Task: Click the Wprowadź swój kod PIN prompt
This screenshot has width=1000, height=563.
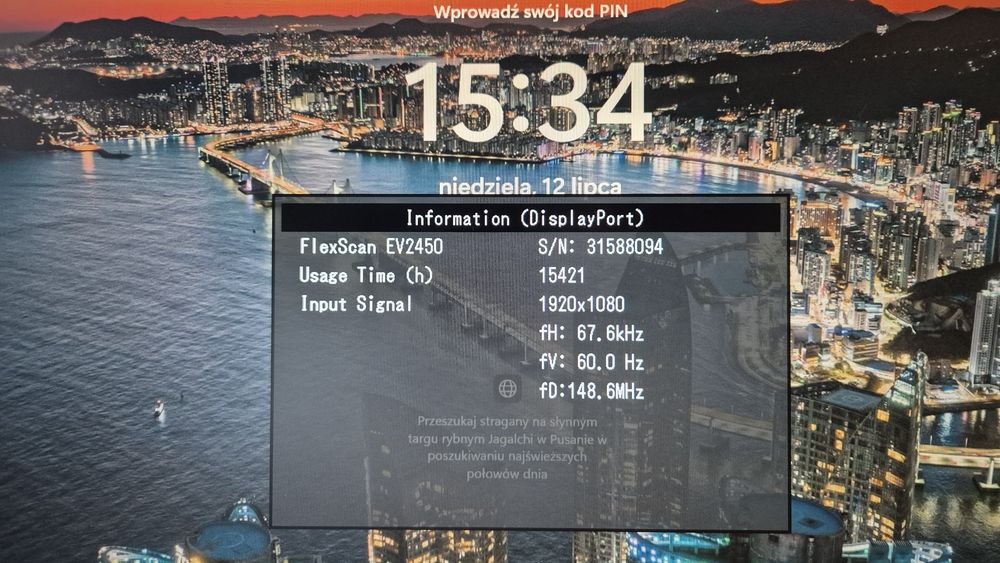Action: (x=530, y=11)
